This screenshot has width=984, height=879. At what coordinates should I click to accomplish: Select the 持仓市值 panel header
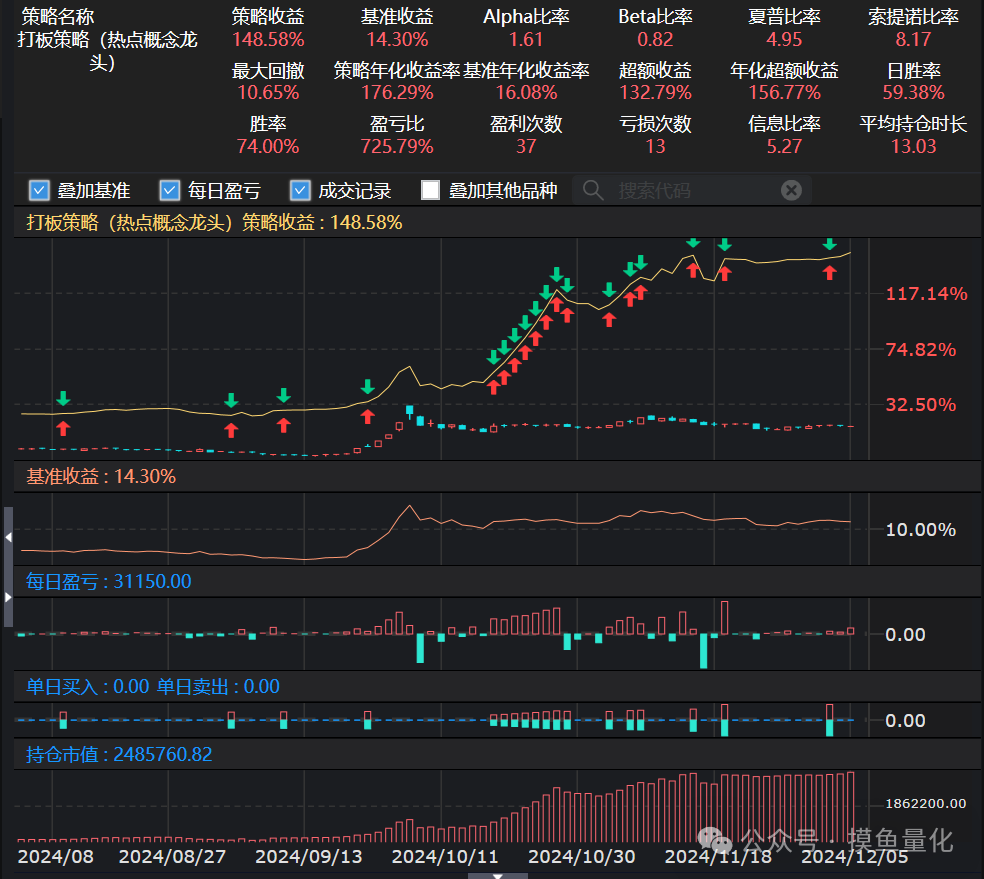click(x=119, y=754)
